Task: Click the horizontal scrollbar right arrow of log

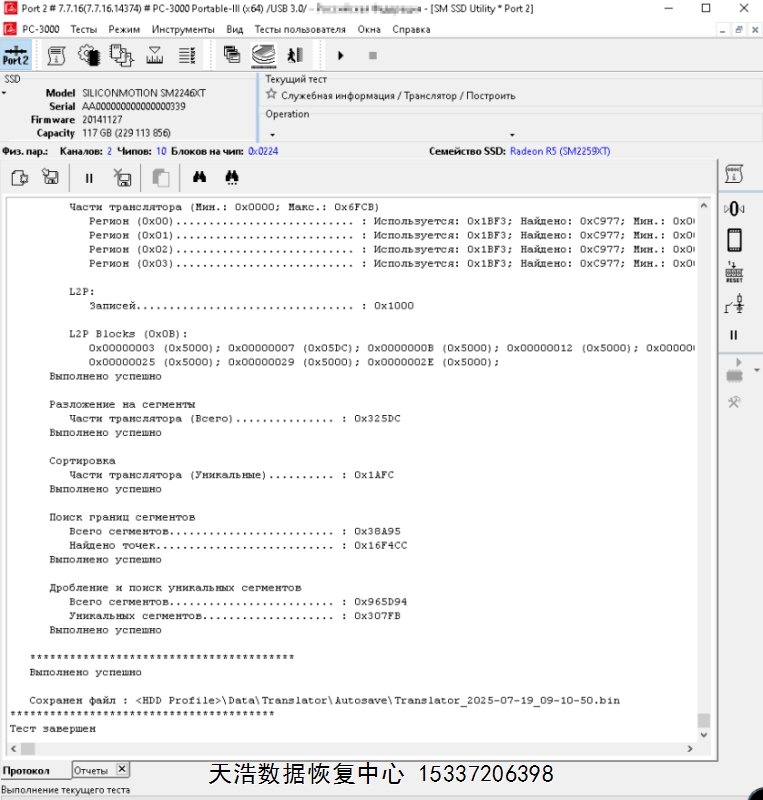Action: [x=689, y=749]
